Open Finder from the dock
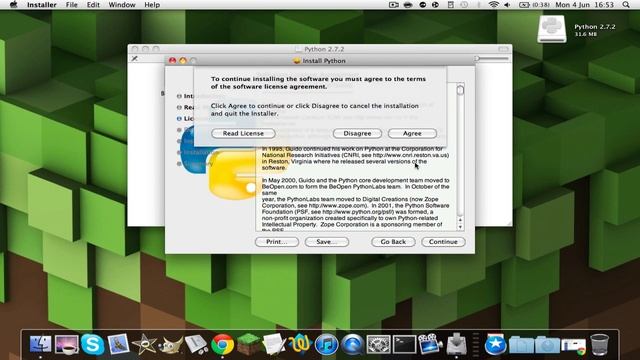The height and width of the screenshot is (360, 640). [x=40, y=344]
